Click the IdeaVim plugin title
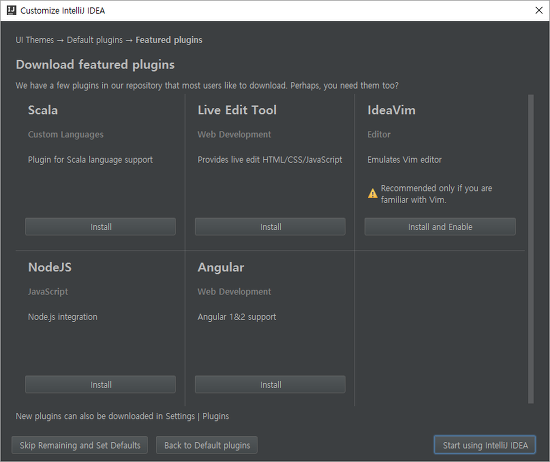This screenshot has width=550, height=462. pyautogui.click(x=391, y=110)
